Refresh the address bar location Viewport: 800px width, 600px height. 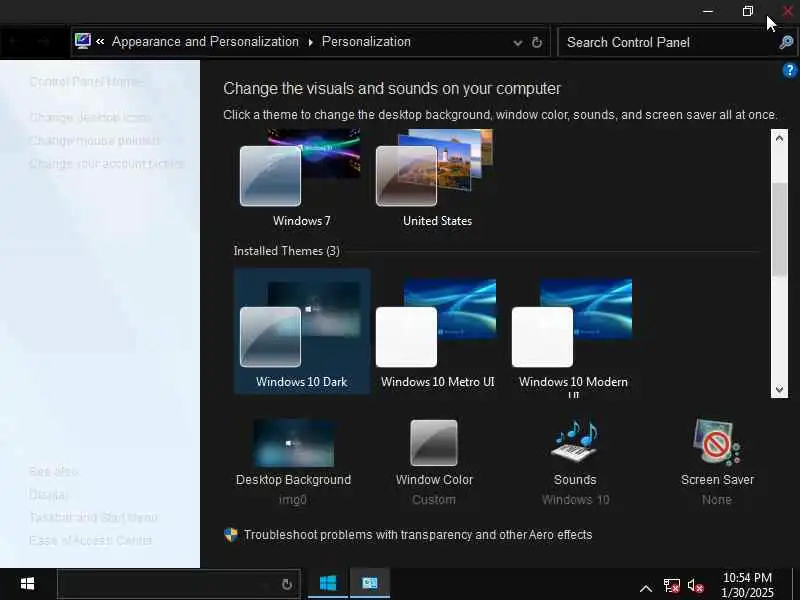(537, 42)
